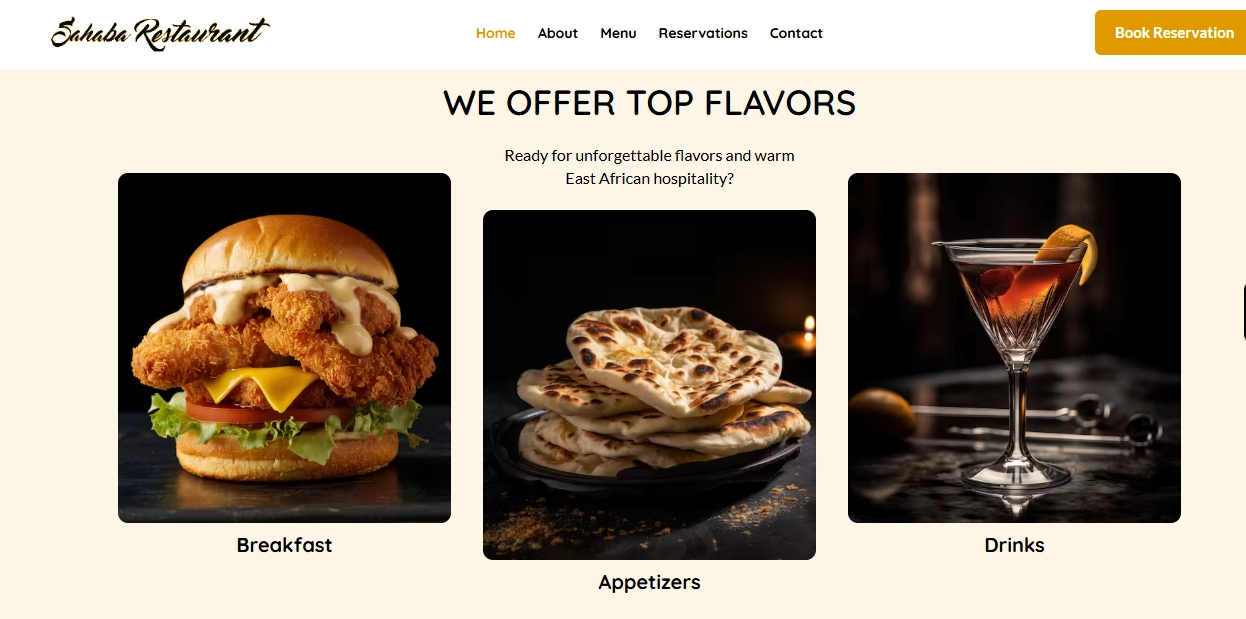Open the Reservations nav item

tap(703, 33)
